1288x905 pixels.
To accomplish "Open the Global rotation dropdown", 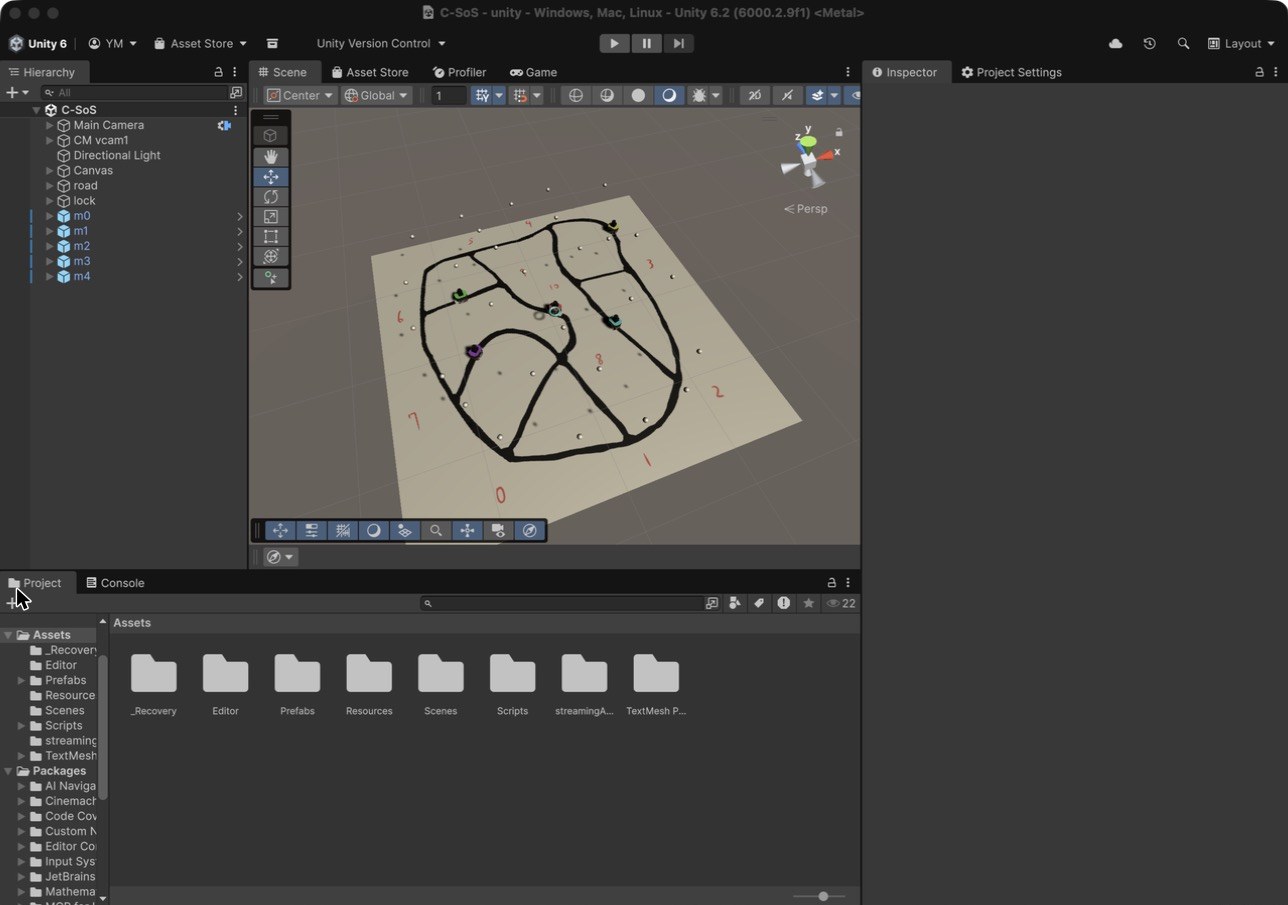I will click(x=376, y=95).
